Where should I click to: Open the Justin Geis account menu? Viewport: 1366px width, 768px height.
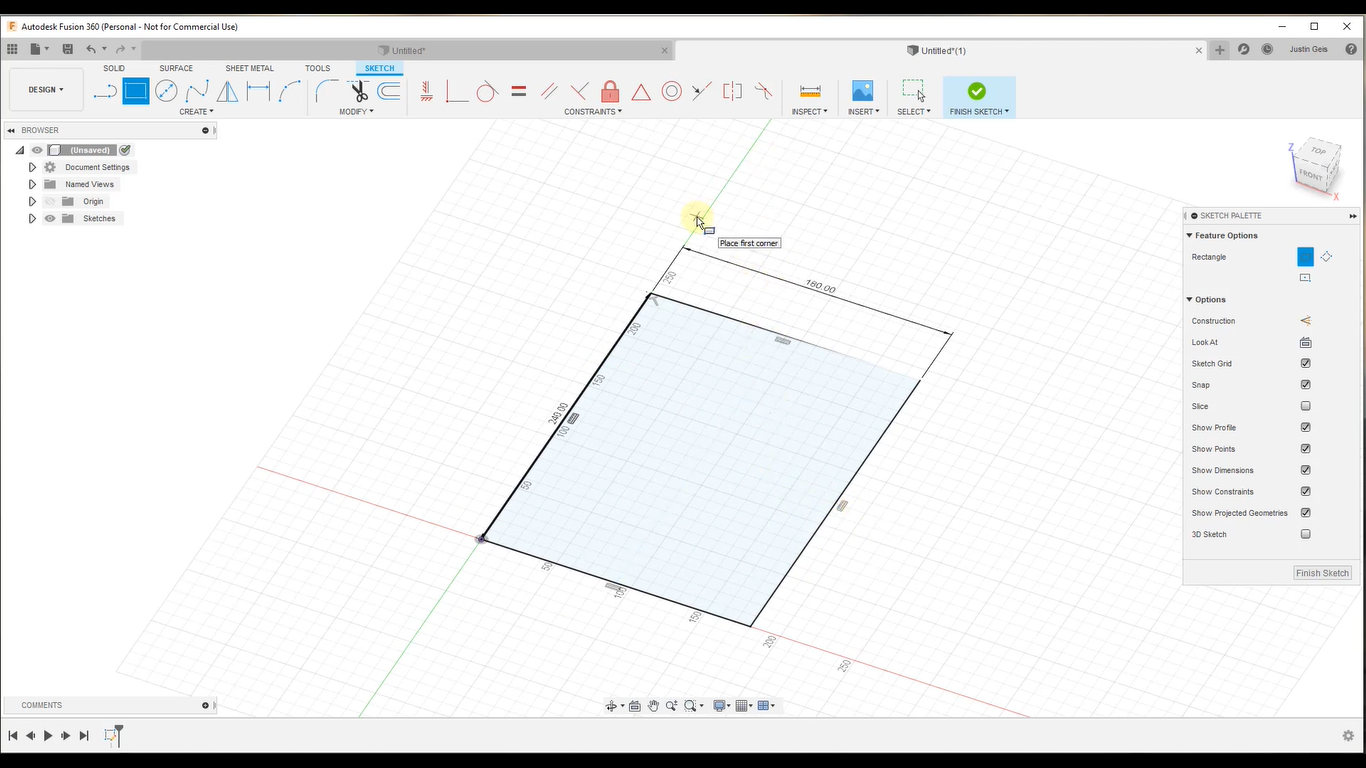click(x=1308, y=49)
